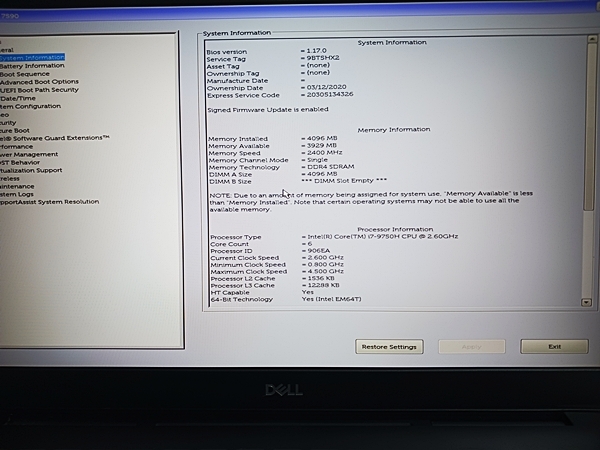This screenshot has height=450, width=600.
Task: Open System Logs category
Action: [17, 194]
